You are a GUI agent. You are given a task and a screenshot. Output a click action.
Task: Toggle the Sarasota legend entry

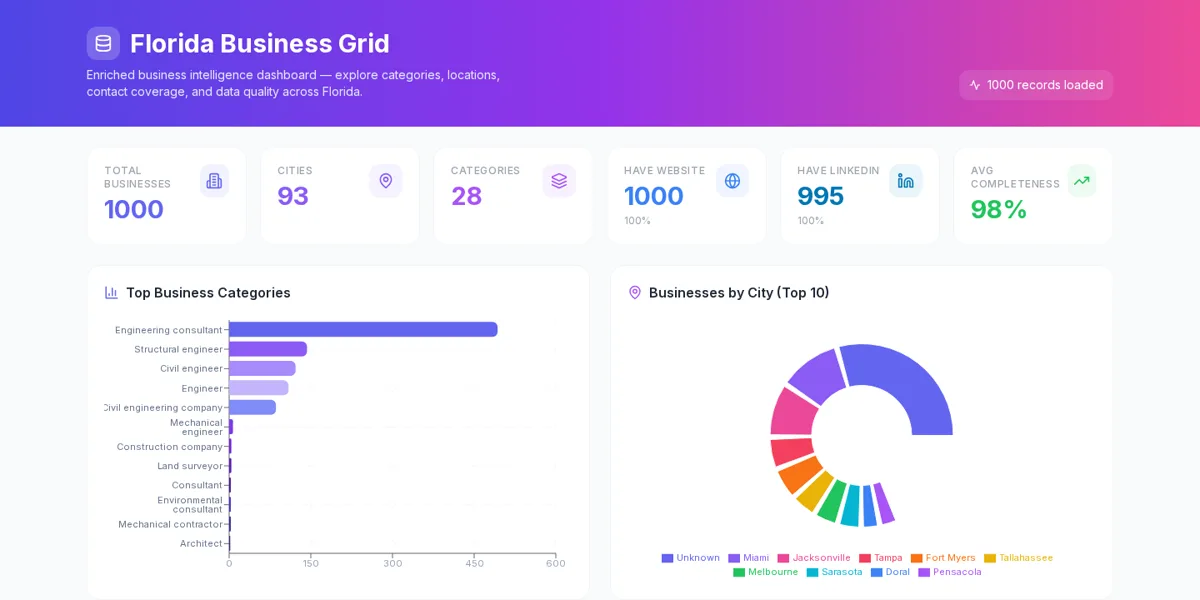pyautogui.click(x=835, y=572)
